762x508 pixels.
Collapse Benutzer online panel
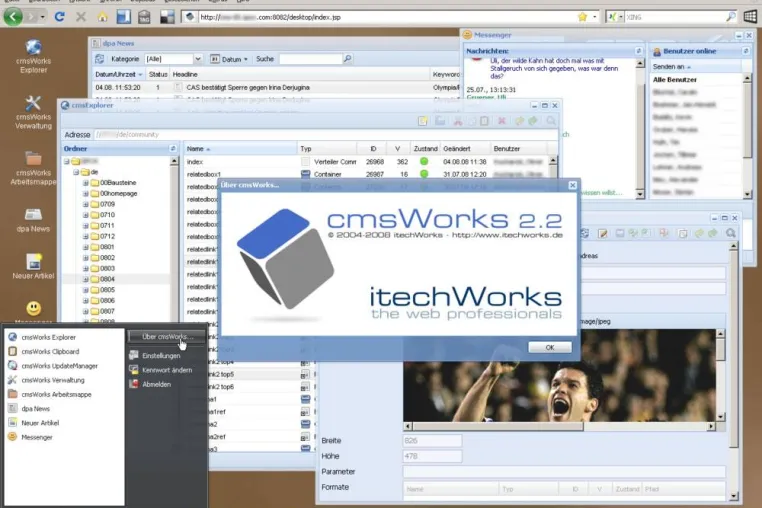point(745,51)
